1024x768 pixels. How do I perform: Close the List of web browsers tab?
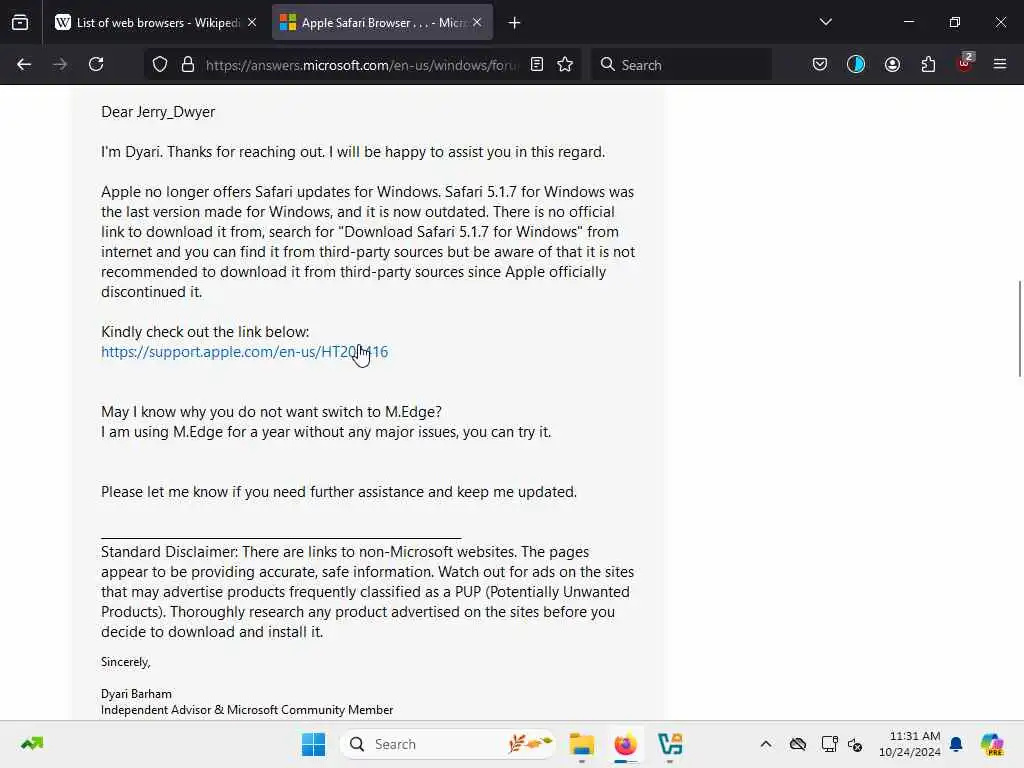pyautogui.click(x=252, y=22)
